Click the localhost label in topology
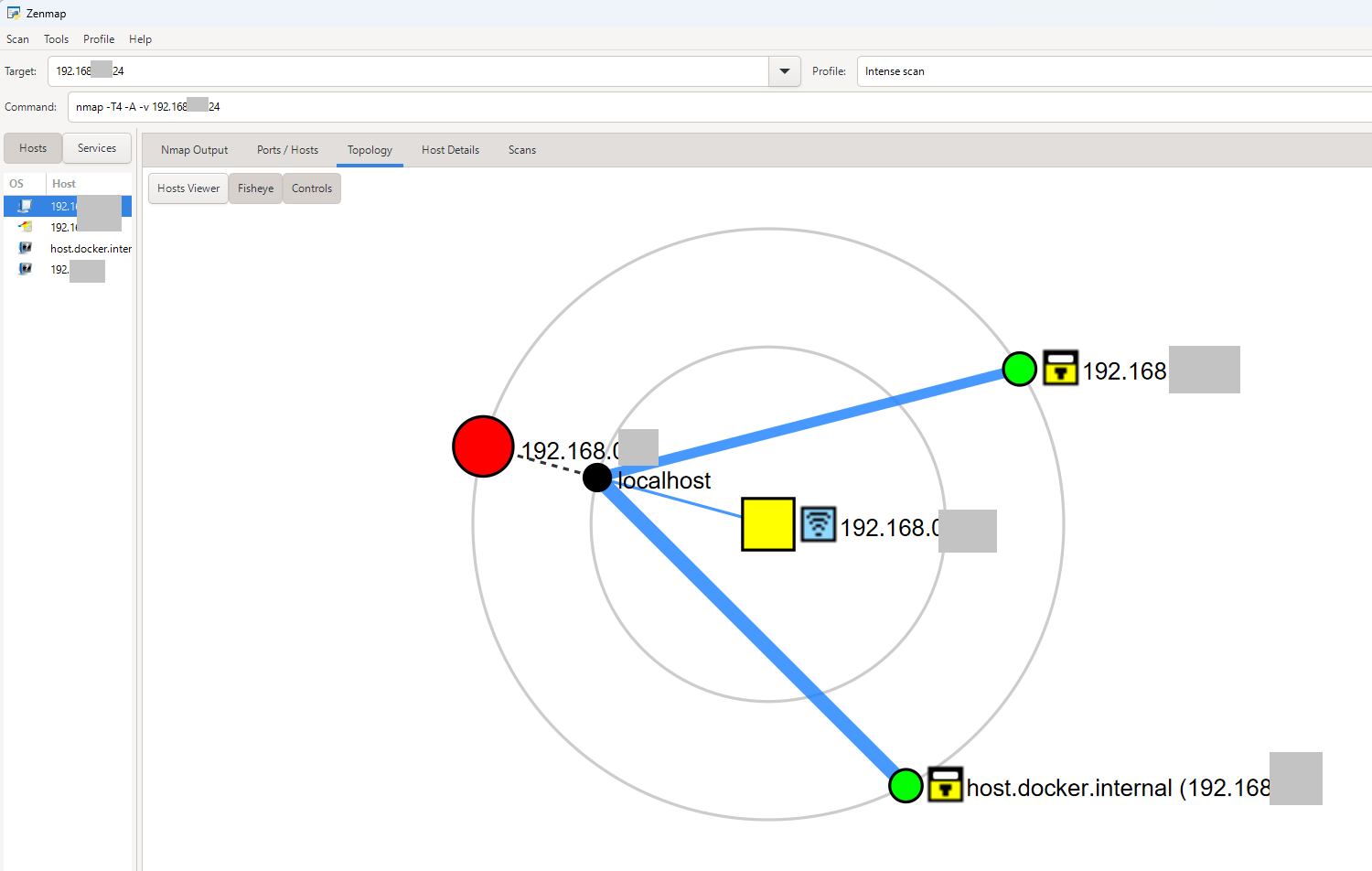 664,480
